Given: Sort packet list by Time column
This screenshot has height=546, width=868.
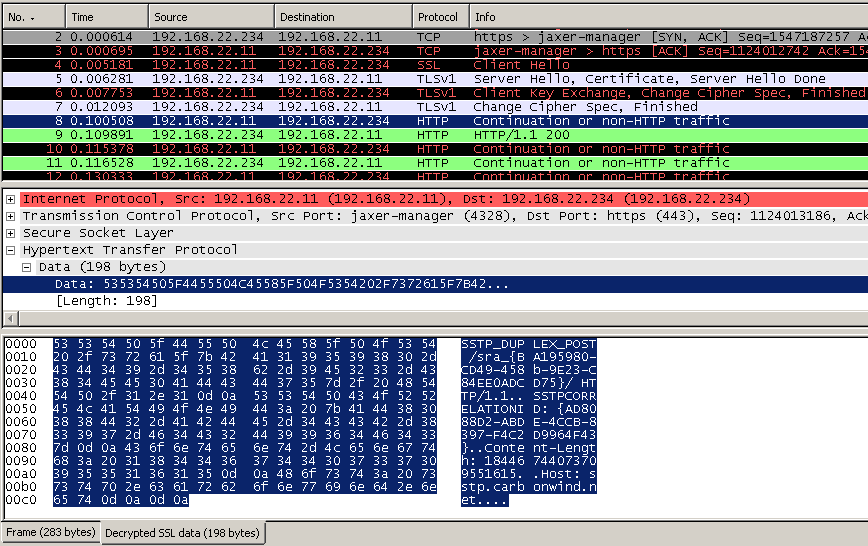Looking at the screenshot, I should (107, 17).
